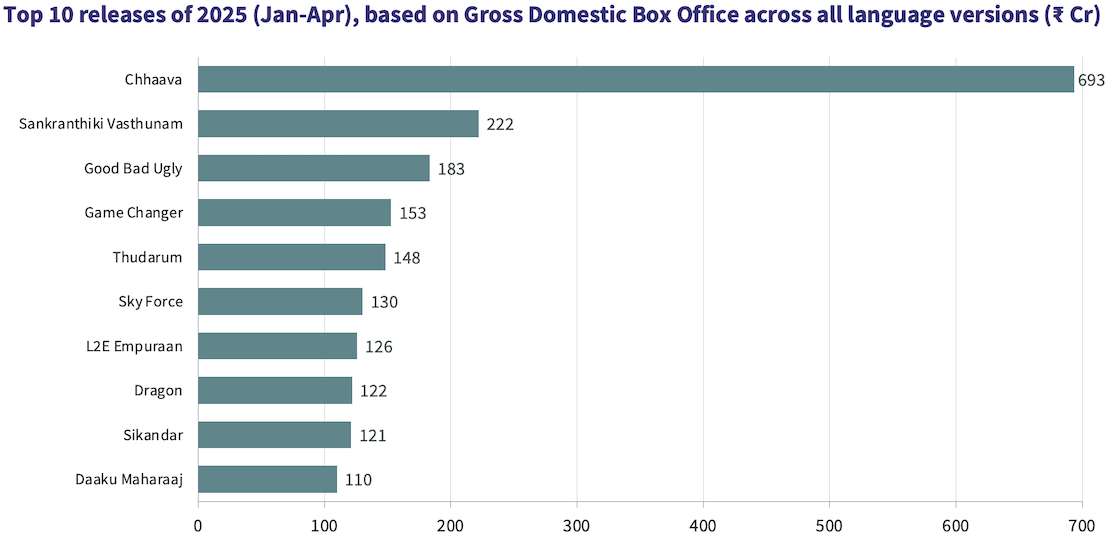Click the Thudarum bar
1110x537 pixels.
click(x=292, y=257)
